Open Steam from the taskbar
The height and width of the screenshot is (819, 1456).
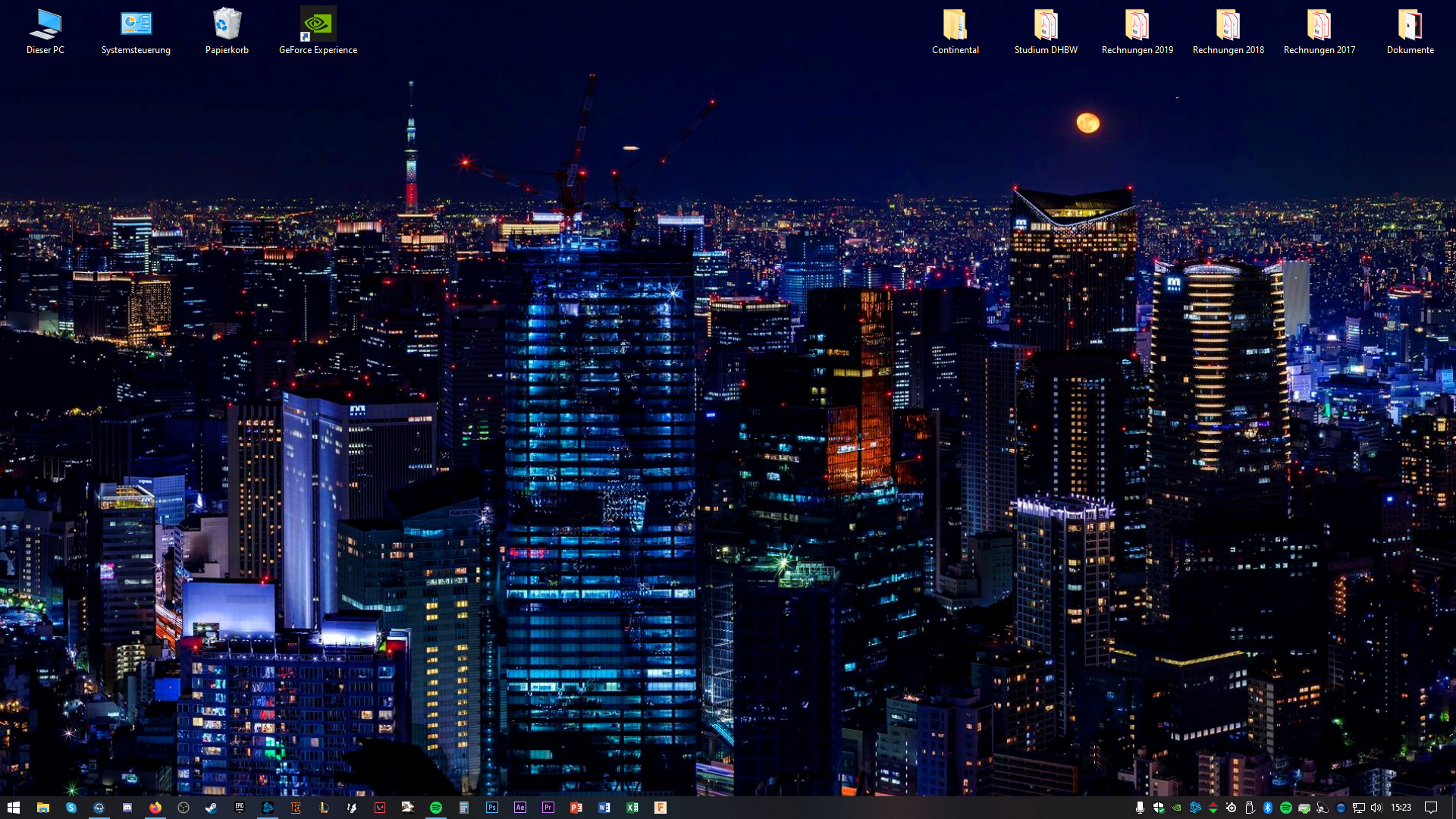point(211,808)
